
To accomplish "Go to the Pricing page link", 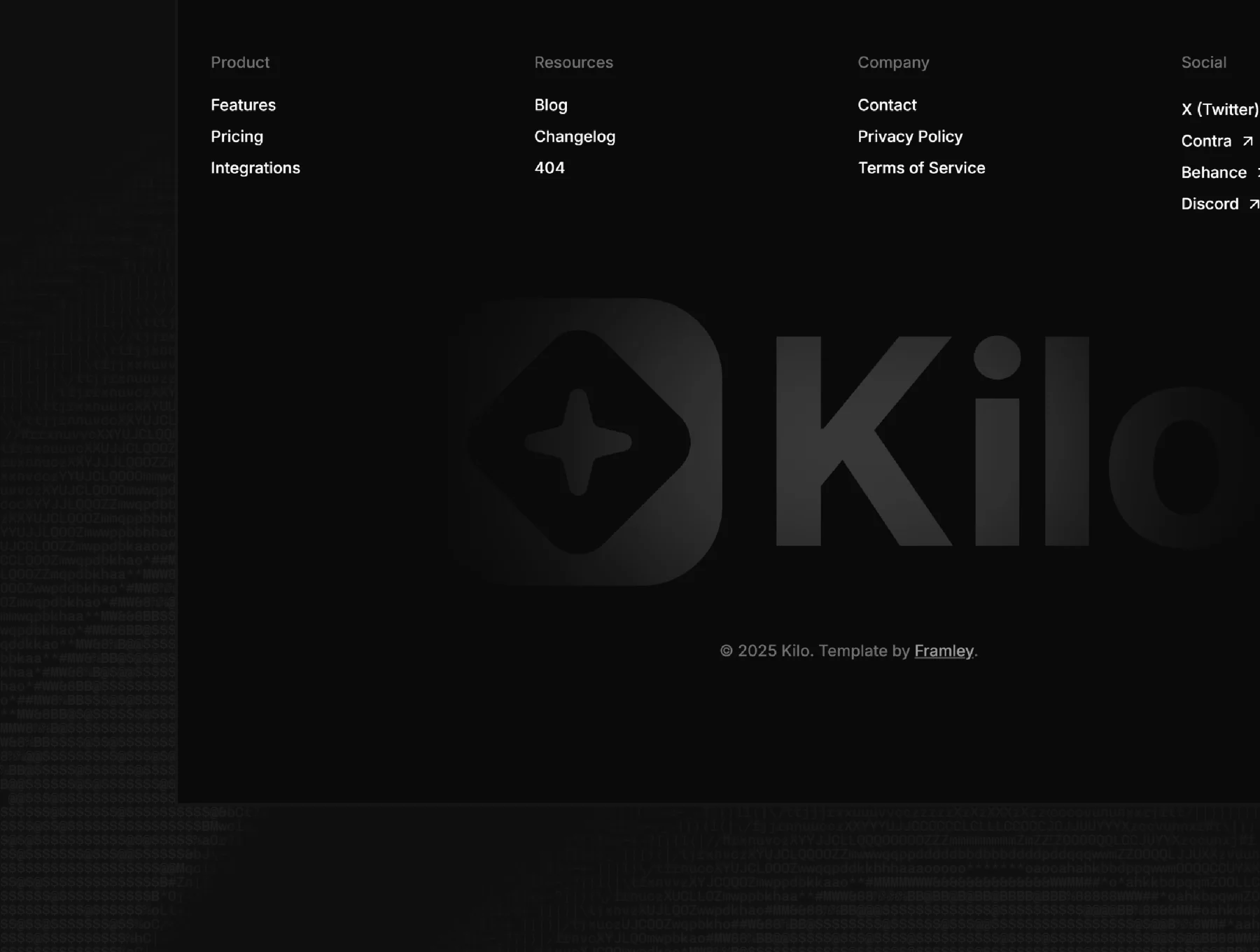I will click(237, 136).
